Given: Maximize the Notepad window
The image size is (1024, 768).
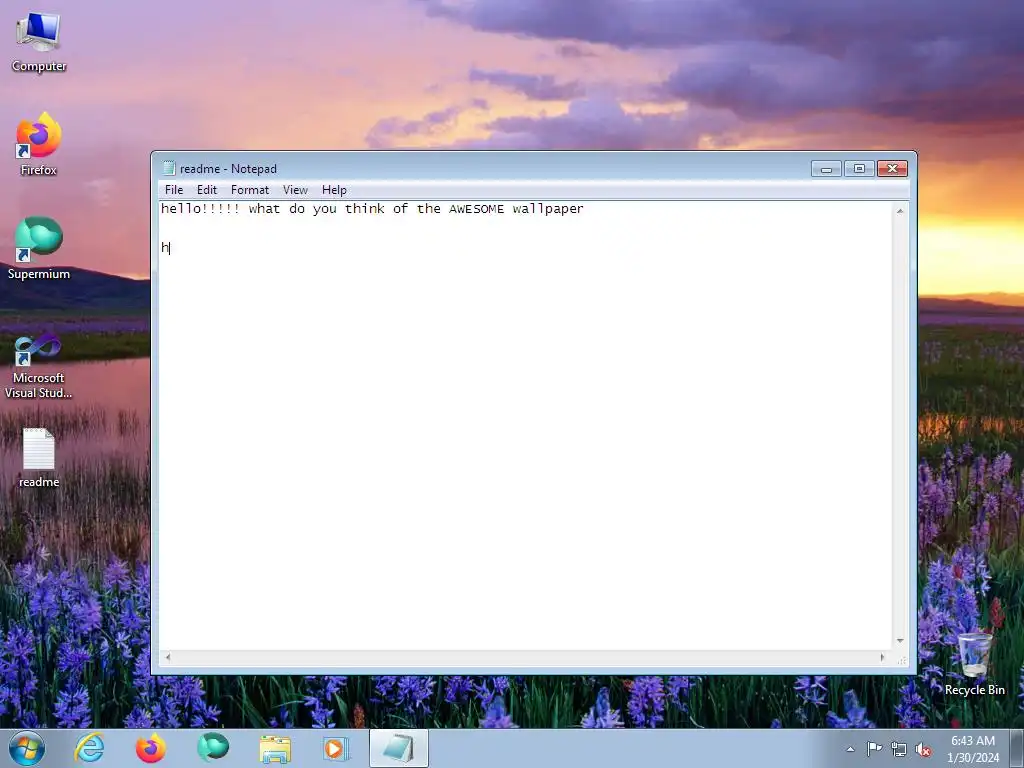Looking at the screenshot, I should point(859,168).
